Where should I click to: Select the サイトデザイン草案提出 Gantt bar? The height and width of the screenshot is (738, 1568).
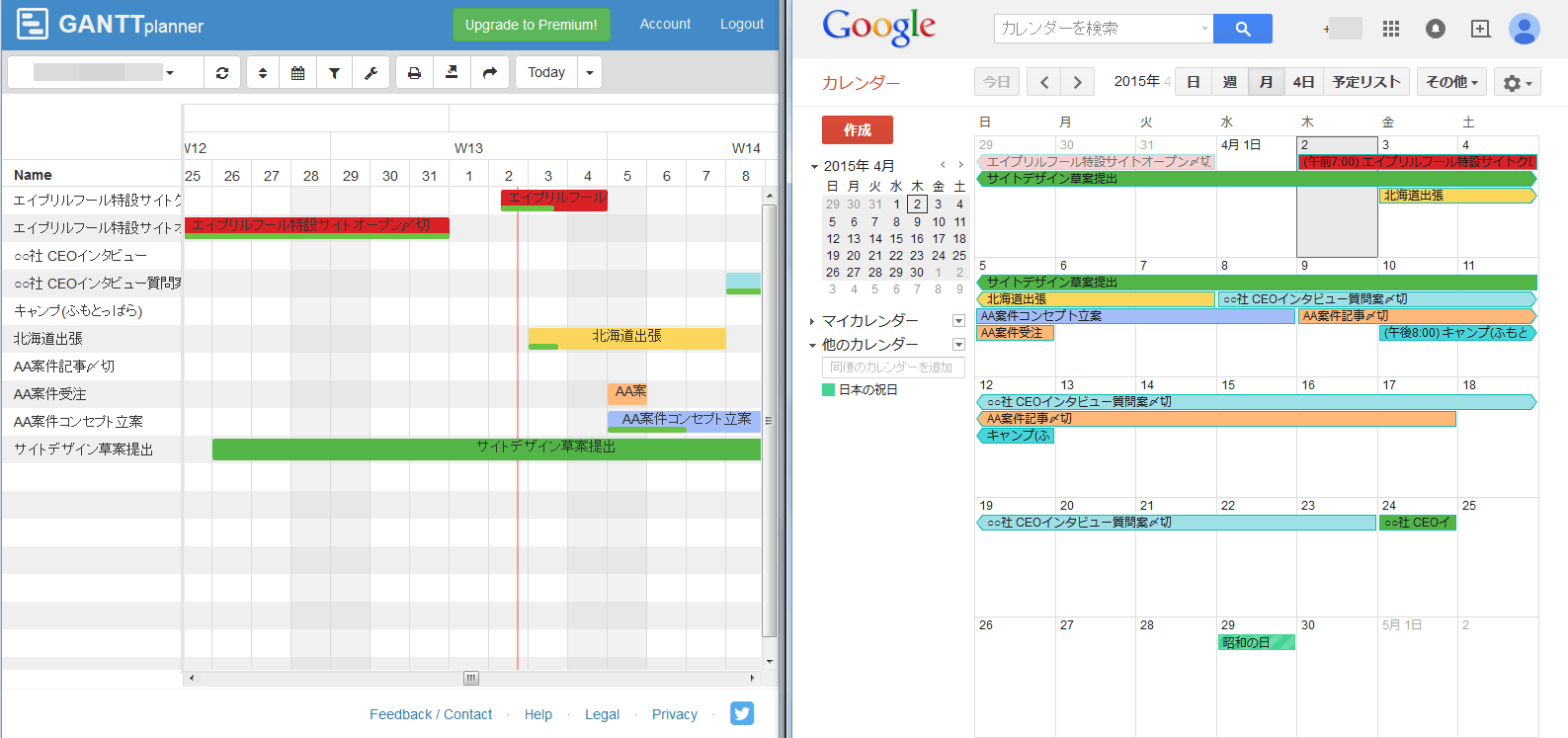click(486, 449)
